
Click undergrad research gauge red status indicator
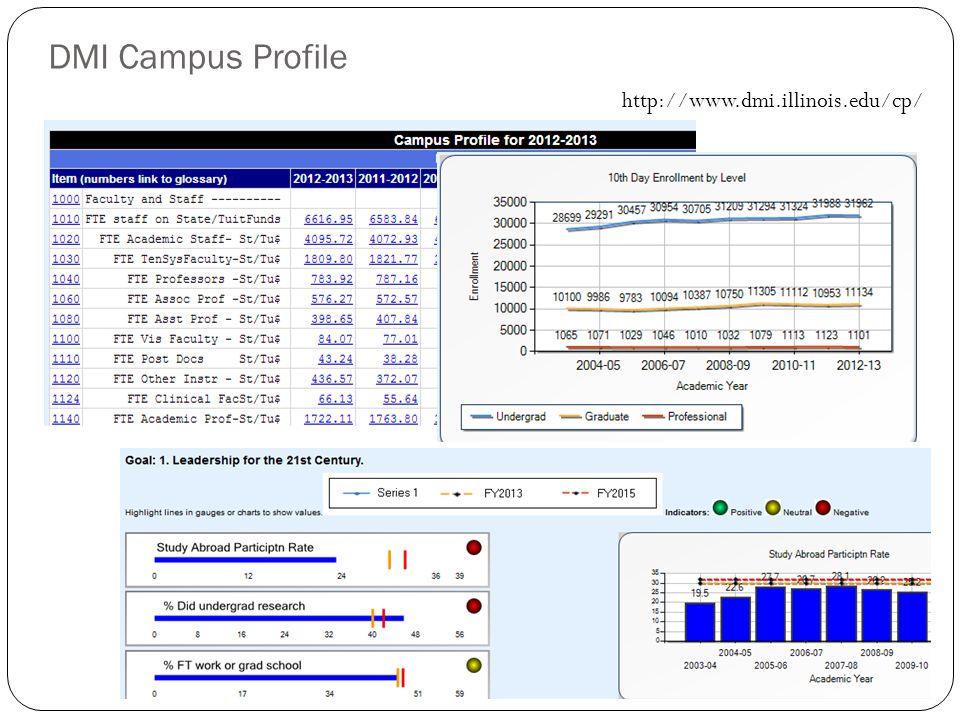click(474, 606)
